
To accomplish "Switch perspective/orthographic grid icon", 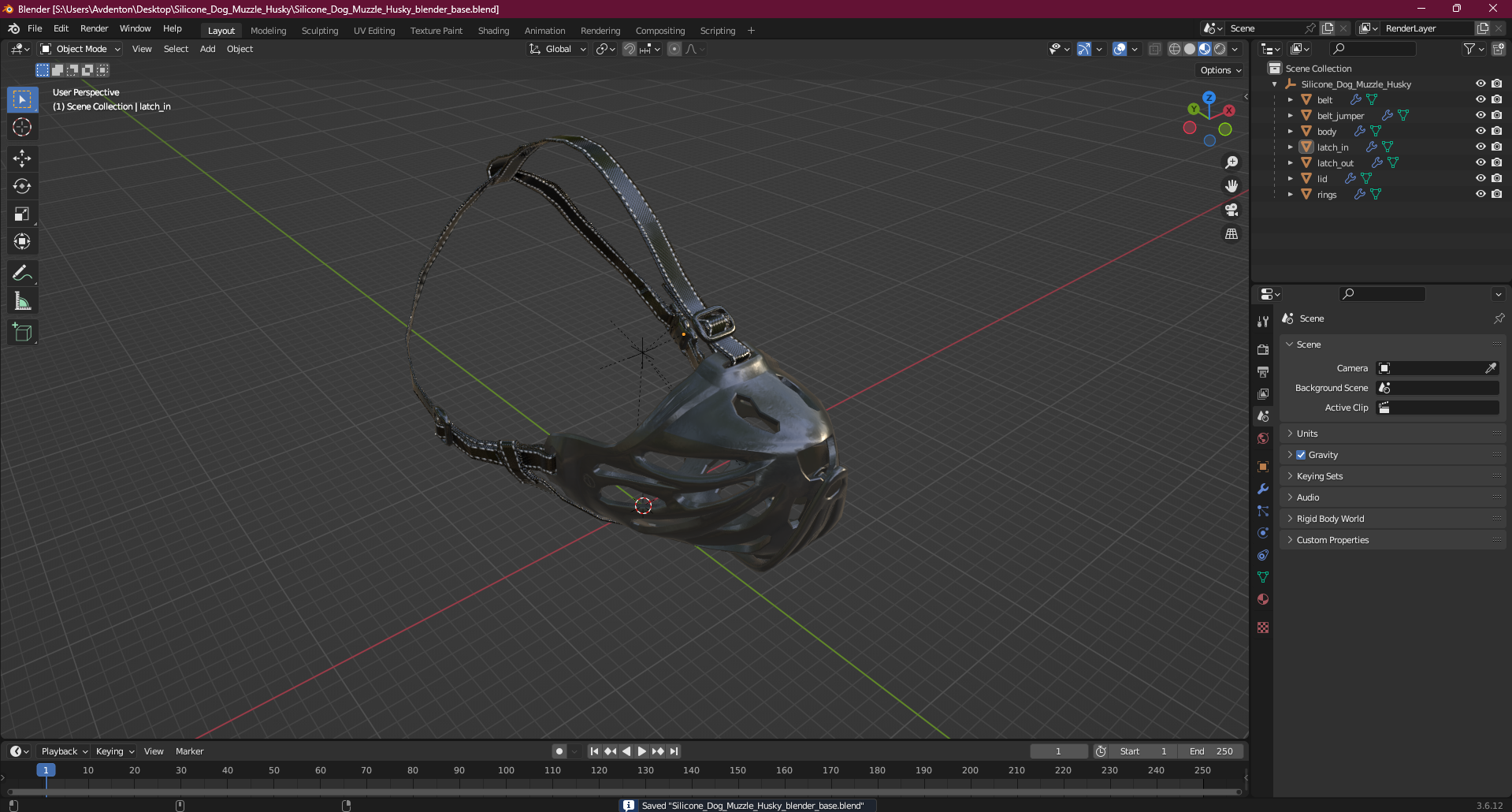I will [1232, 234].
